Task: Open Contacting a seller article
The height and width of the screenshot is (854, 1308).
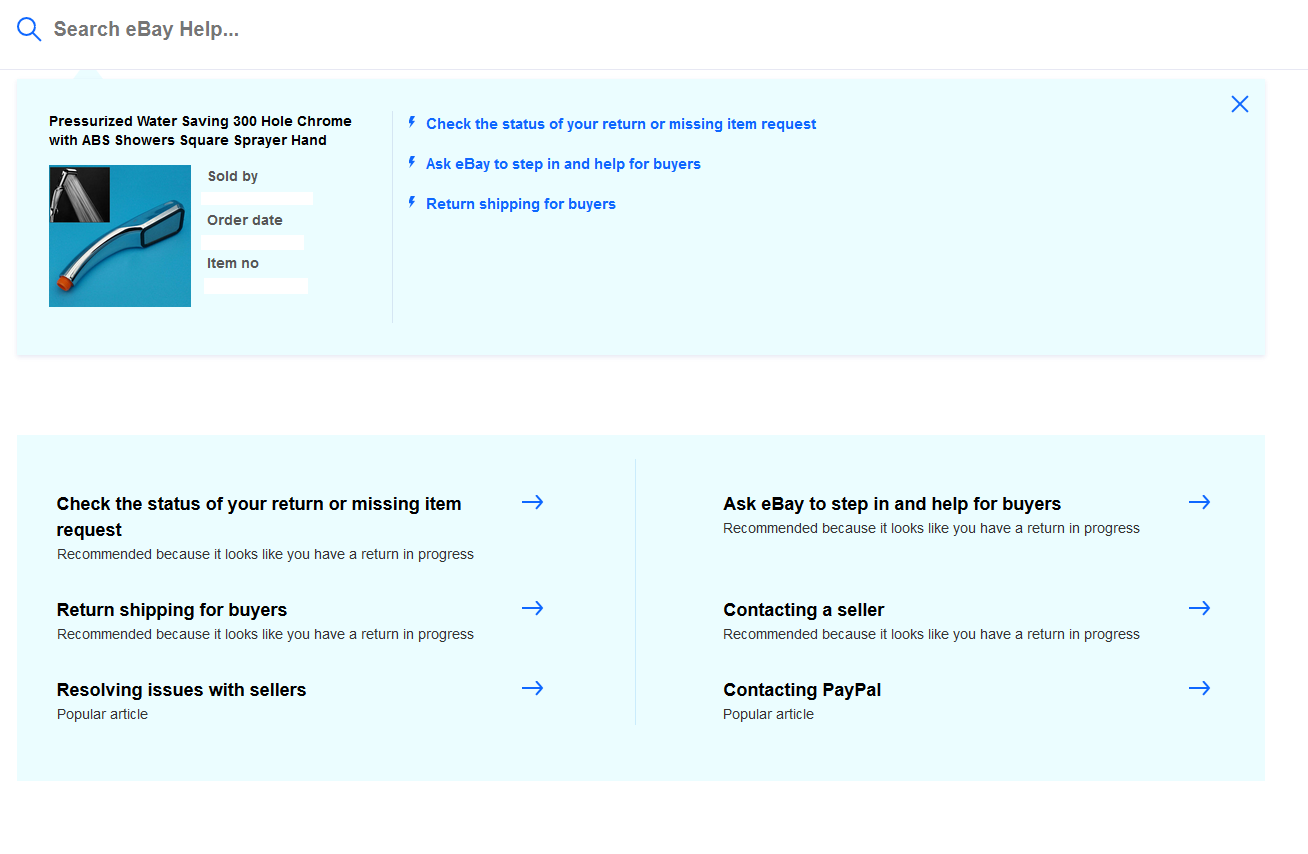Action: pos(804,610)
